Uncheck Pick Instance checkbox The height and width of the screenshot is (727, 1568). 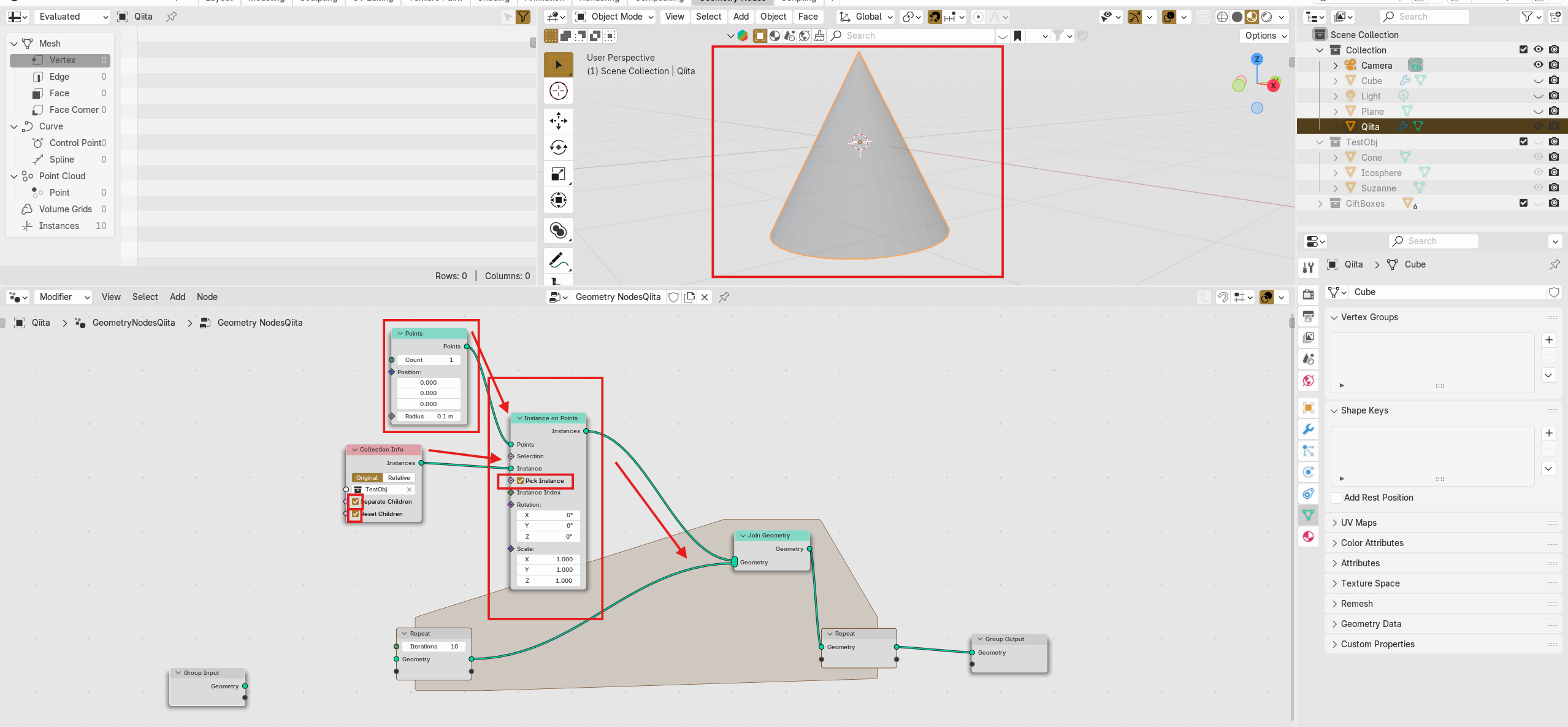[x=521, y=481]
